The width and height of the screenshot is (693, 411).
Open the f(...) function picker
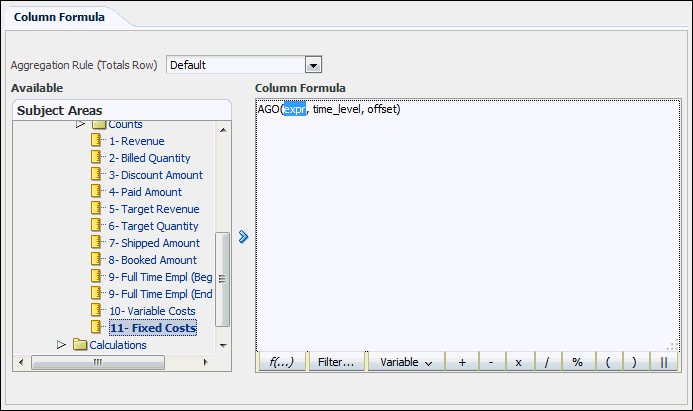click(282, 362)
